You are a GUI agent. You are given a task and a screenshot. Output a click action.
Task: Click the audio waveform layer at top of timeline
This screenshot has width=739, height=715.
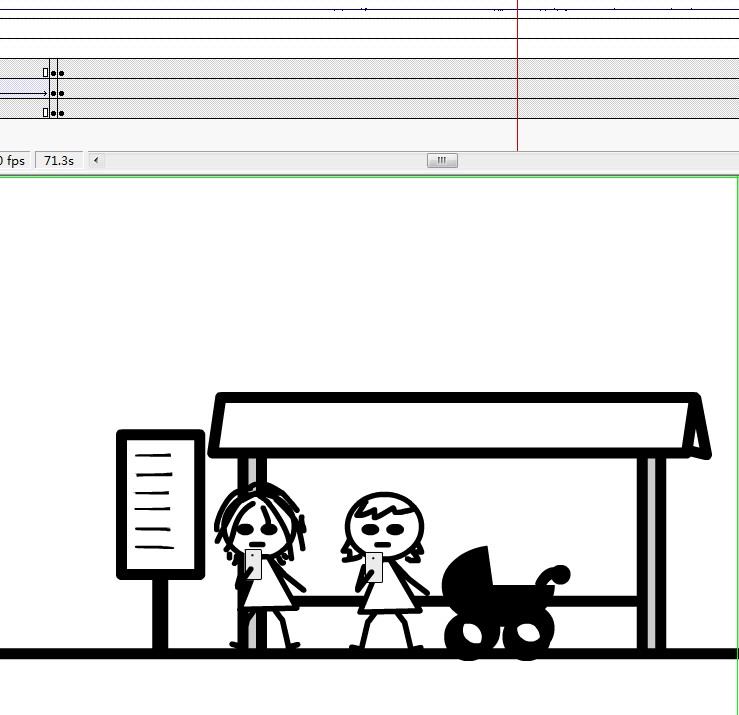(370, 9)
